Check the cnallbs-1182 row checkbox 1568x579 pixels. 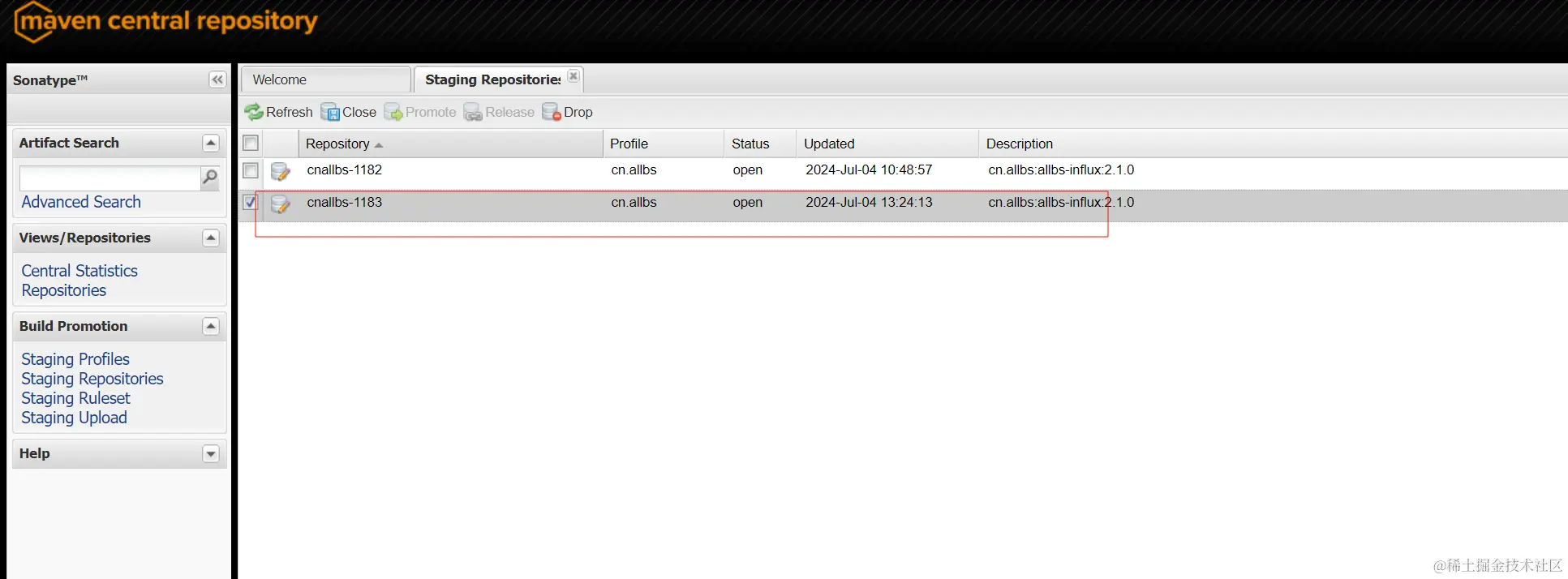pos(251,170)
